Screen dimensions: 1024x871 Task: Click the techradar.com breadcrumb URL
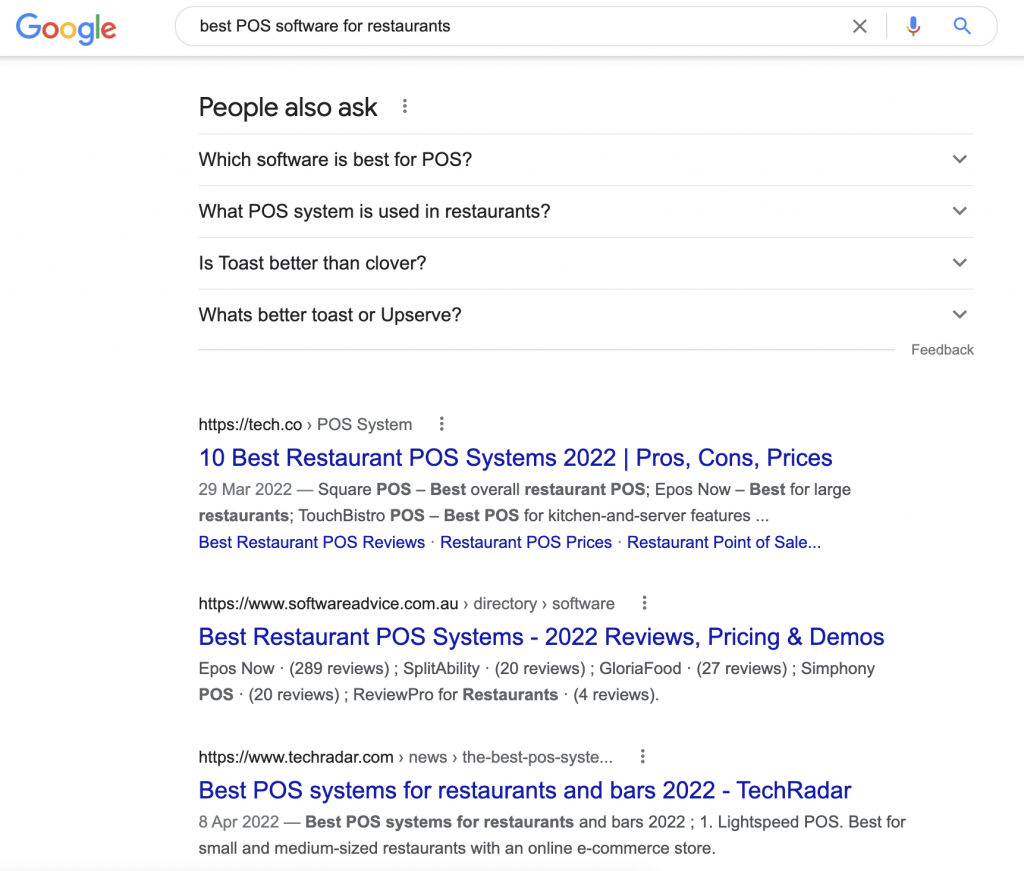[x=406, y=757]
